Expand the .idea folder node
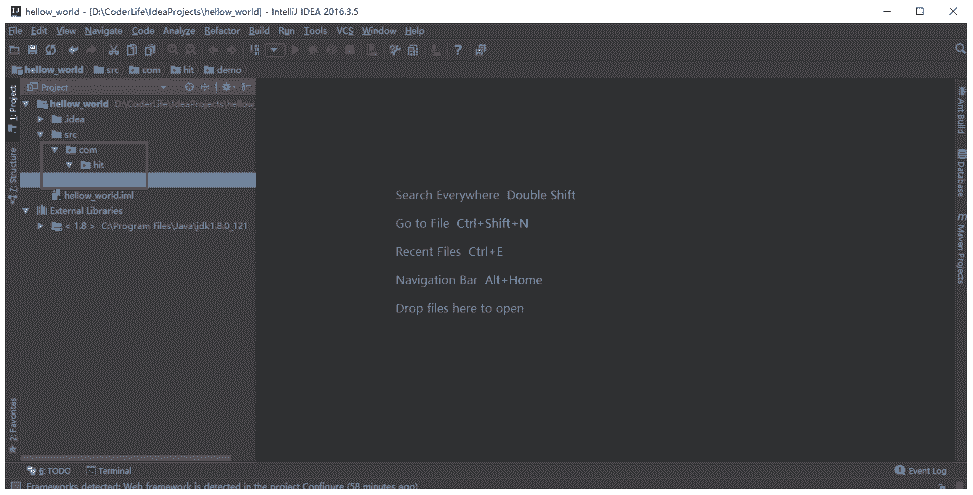The width and height of the screenshot is (973, 495). point(41,119)
